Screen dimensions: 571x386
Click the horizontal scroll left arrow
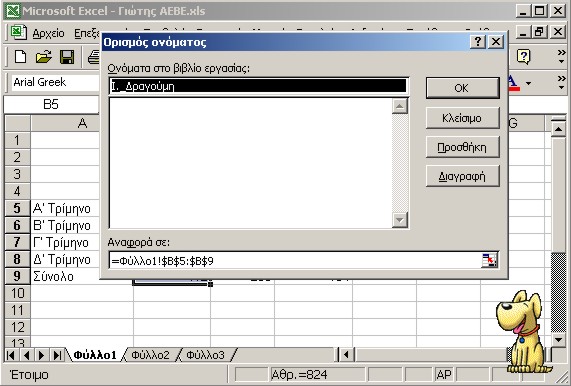point(346,355)
